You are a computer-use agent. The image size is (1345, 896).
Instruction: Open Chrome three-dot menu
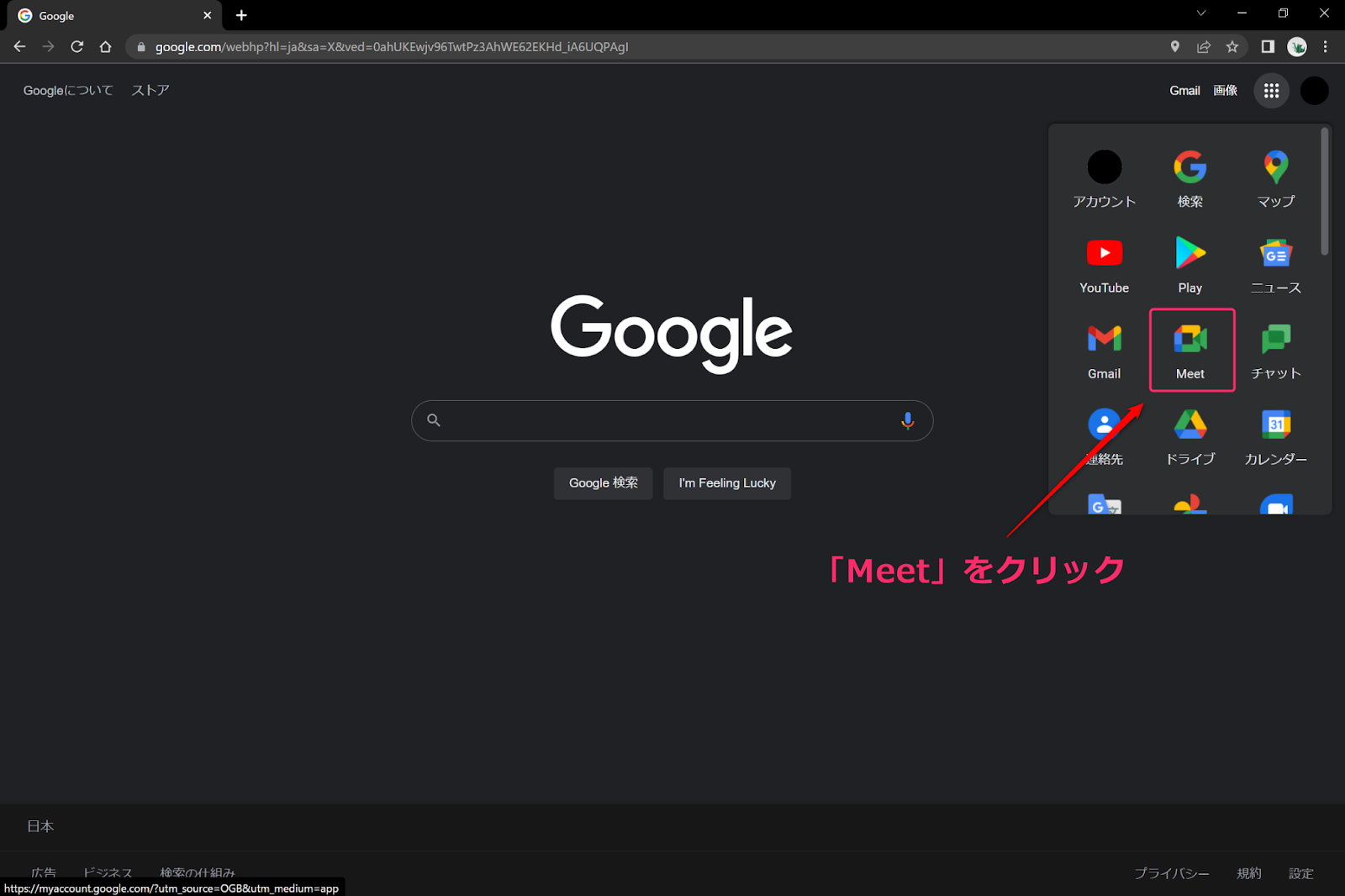pyautogui.click(x=1326, y=47)
